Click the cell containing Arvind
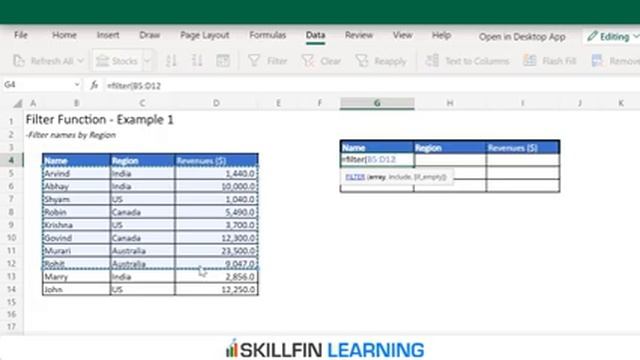 (76, 173)
